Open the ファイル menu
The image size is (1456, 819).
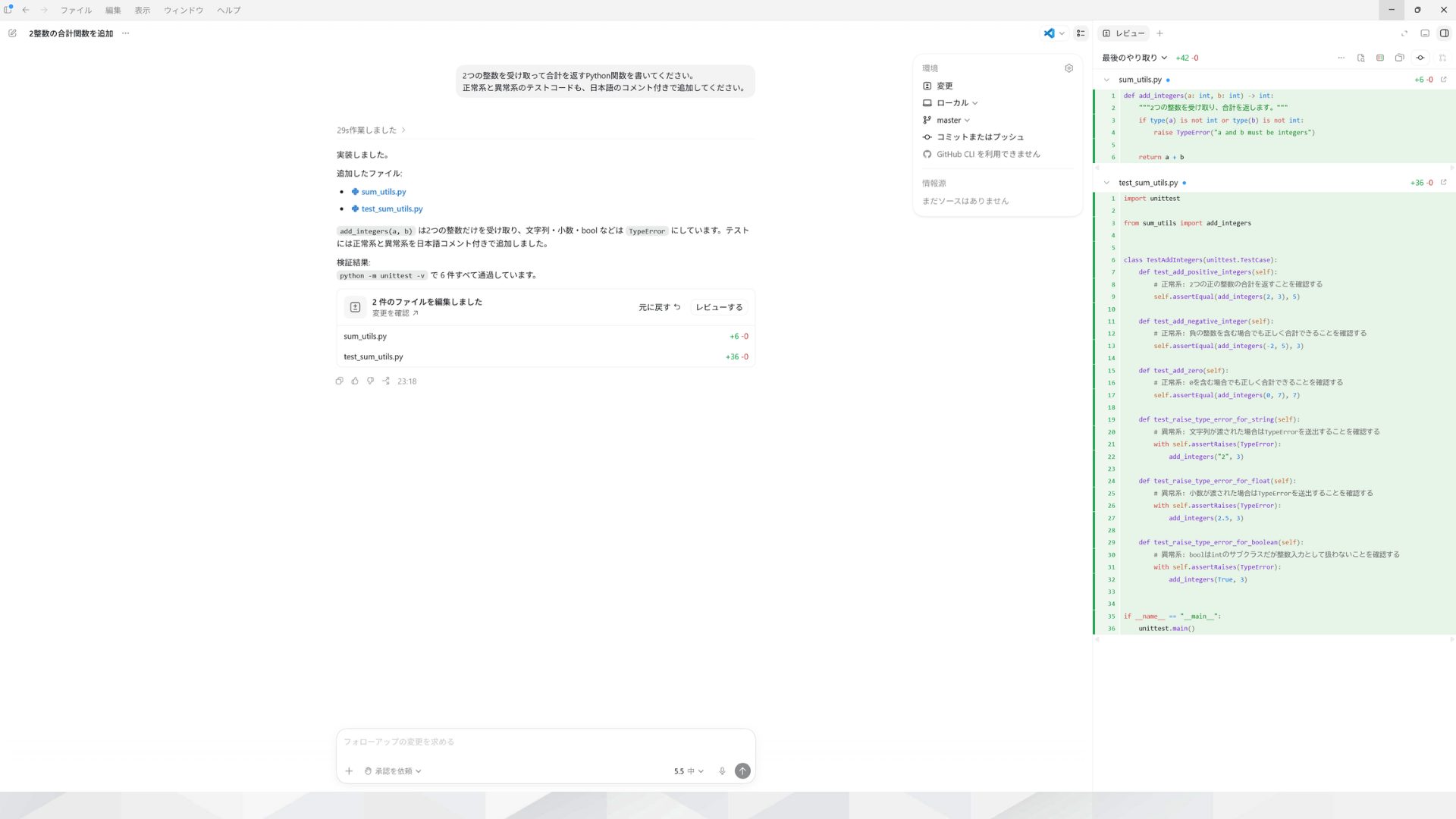[76, 10]
